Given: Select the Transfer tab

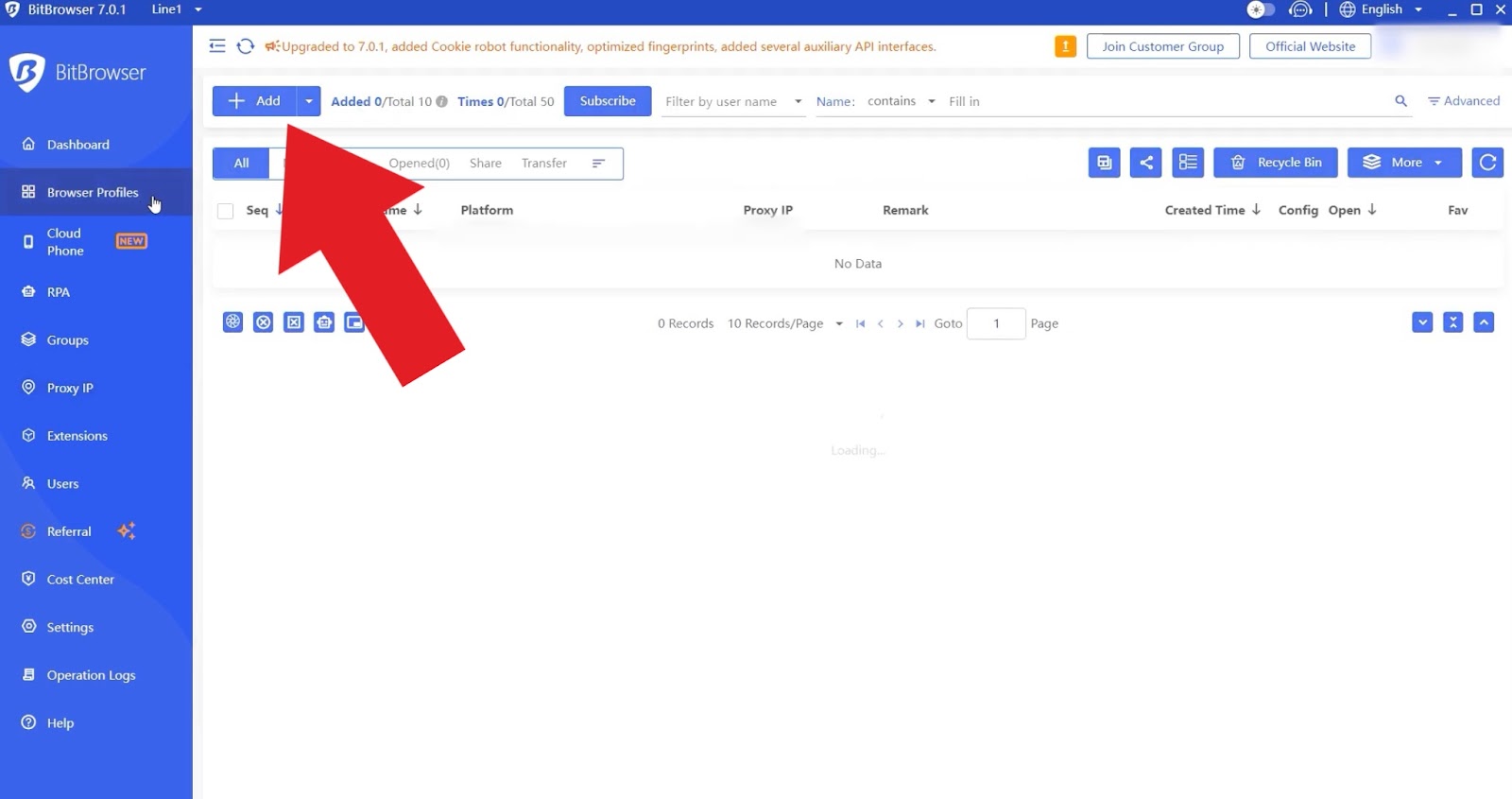Looking at the screenshot, I should tap(544, 164).
